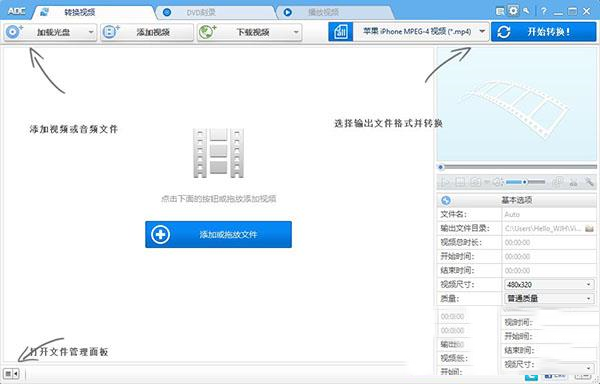Toggle the file management panel button
The width and height of the screenshot is (600, 384).
coord(11,374)
